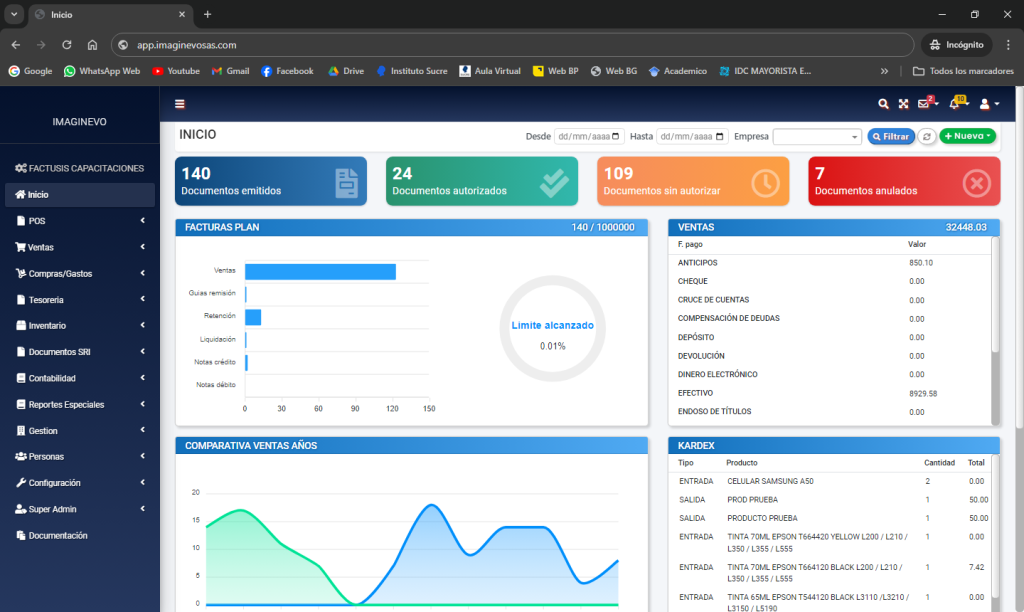Click the Ventas bar in Facturas Plan chart

[320, 271]
